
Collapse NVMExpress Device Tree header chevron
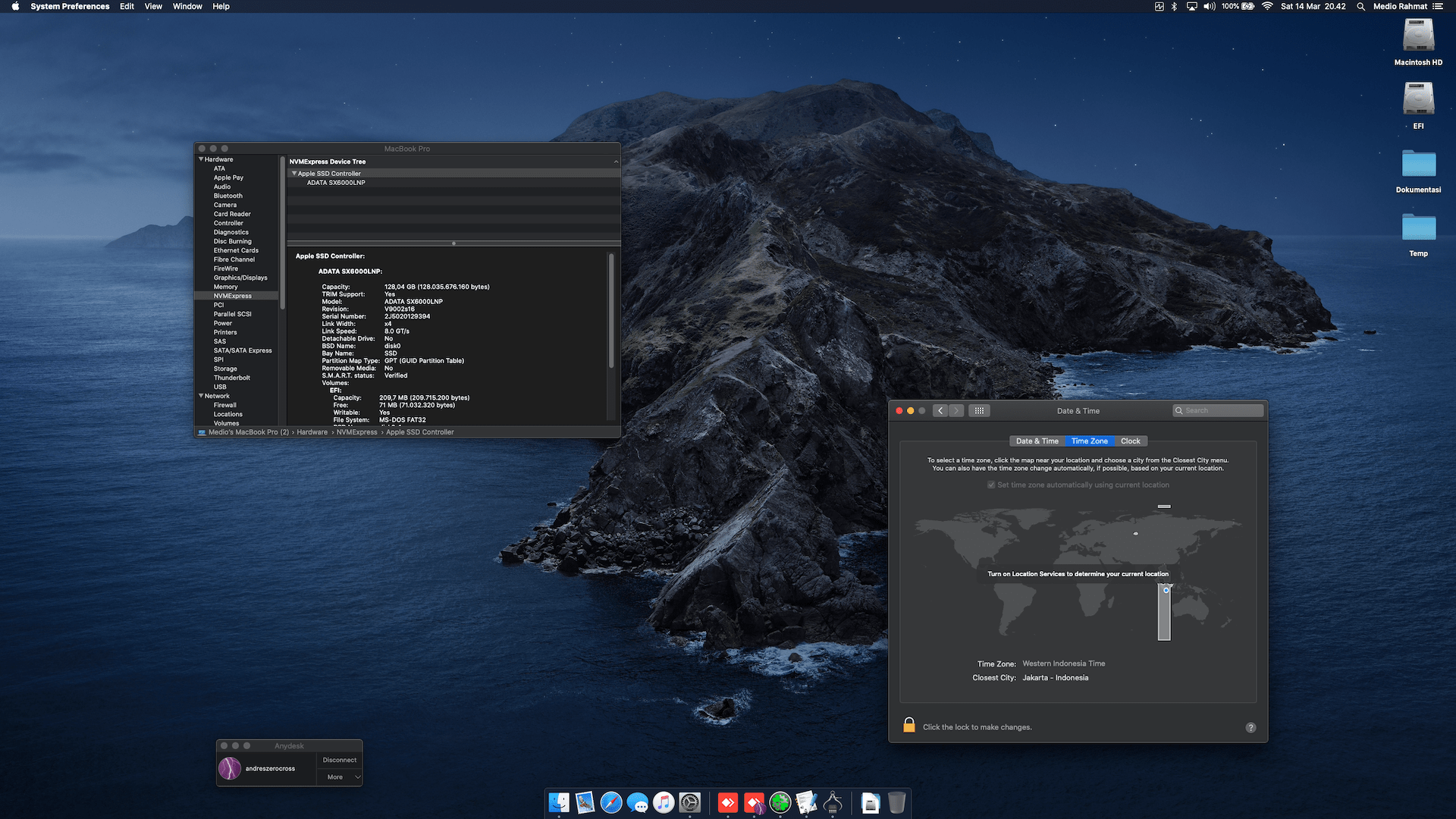[616, 162]
